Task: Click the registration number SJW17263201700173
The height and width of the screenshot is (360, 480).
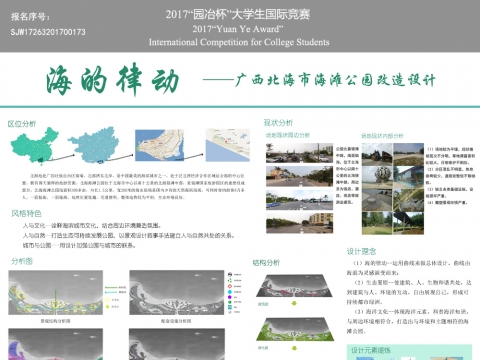Action: point(48,32)
